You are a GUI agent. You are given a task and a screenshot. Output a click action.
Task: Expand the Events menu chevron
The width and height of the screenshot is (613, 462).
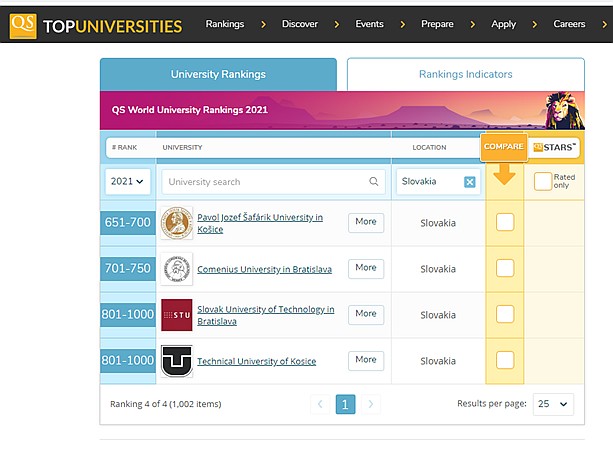coord(403,25)
